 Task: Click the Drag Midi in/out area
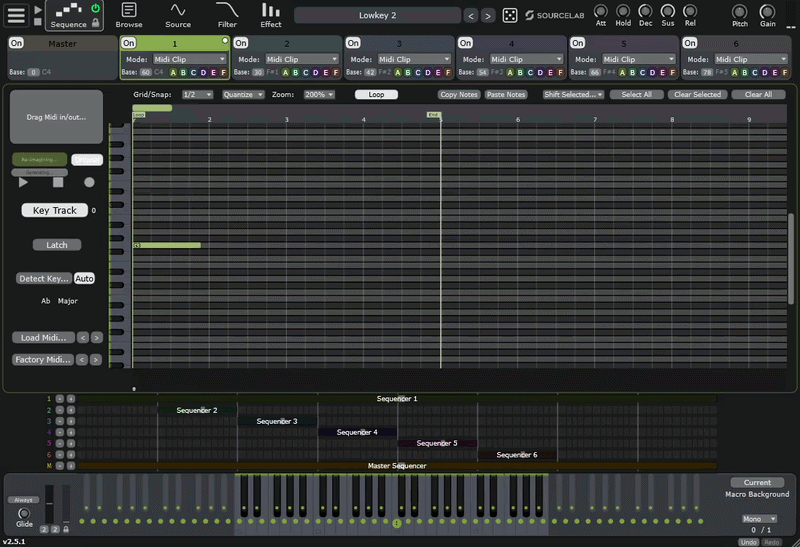tap(56, 117)
